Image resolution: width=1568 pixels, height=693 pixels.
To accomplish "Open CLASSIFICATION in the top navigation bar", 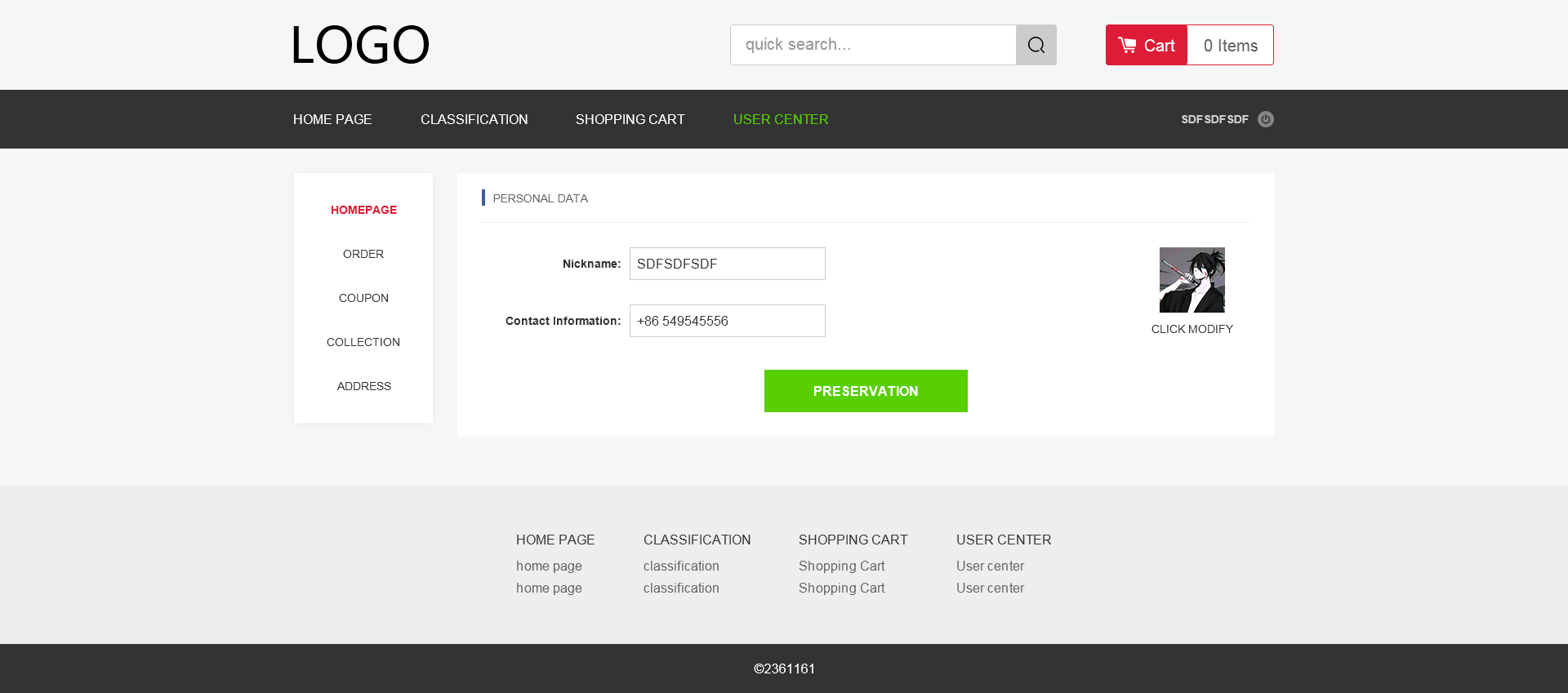I will click(474, 119).
